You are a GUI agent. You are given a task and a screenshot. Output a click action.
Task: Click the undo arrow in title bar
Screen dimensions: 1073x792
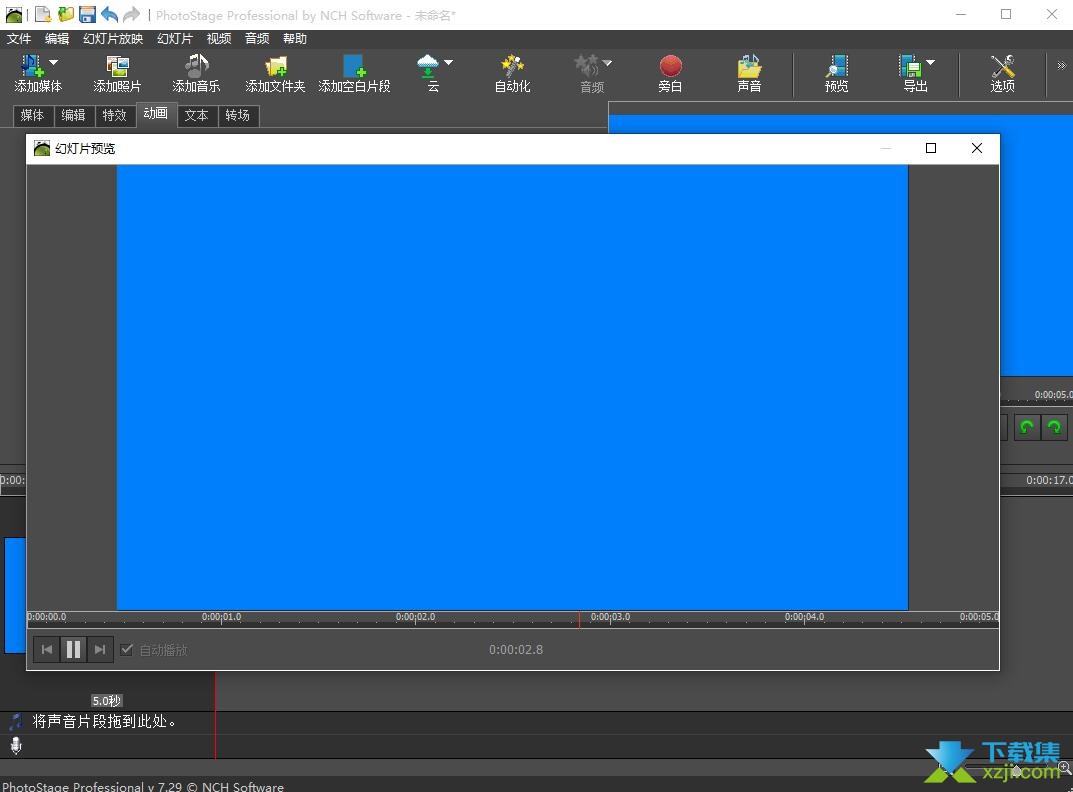109,14
